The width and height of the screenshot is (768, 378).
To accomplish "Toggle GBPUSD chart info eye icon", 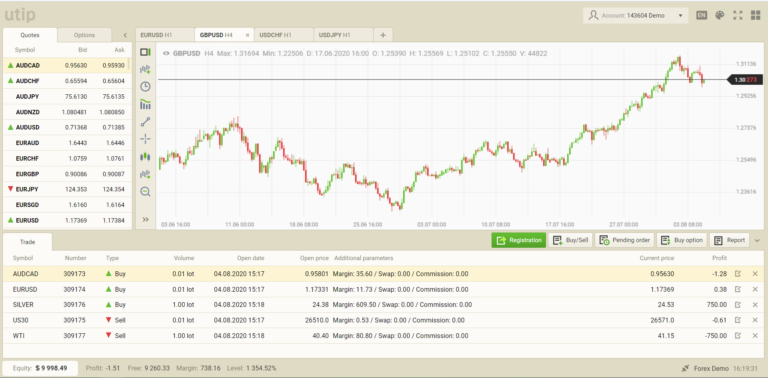I will pyautogui.click(x=166, y=53).
